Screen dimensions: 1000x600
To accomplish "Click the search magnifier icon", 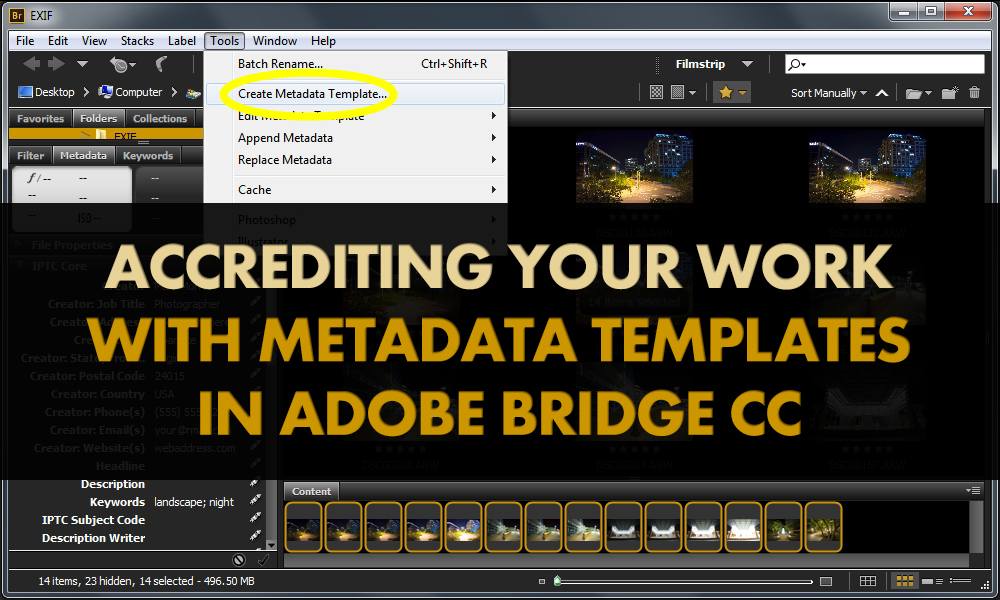I will (794, 64).
